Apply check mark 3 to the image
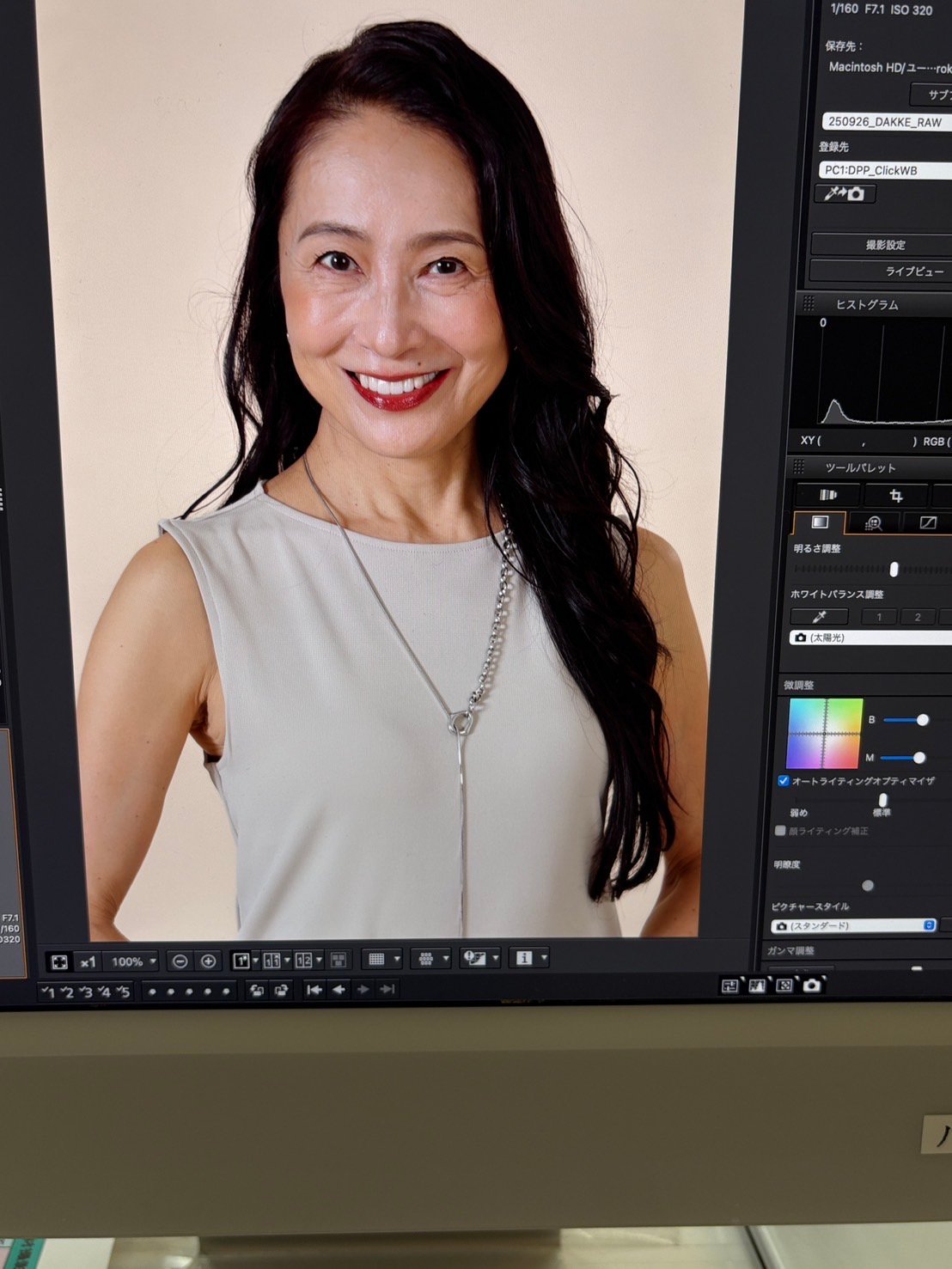952x1269 pixels. 86,992
